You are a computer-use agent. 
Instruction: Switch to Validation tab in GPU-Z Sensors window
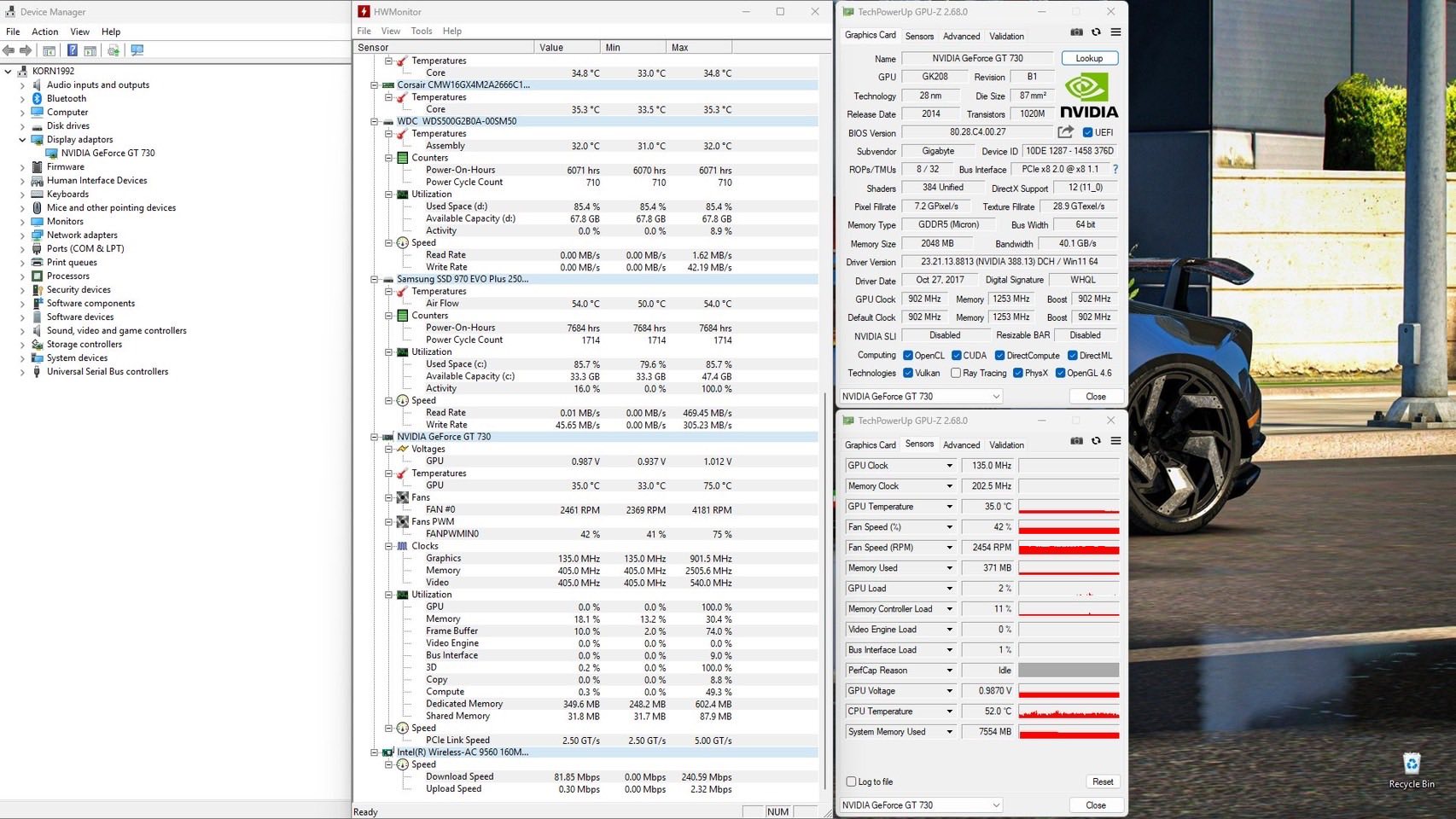(1006, 444)
